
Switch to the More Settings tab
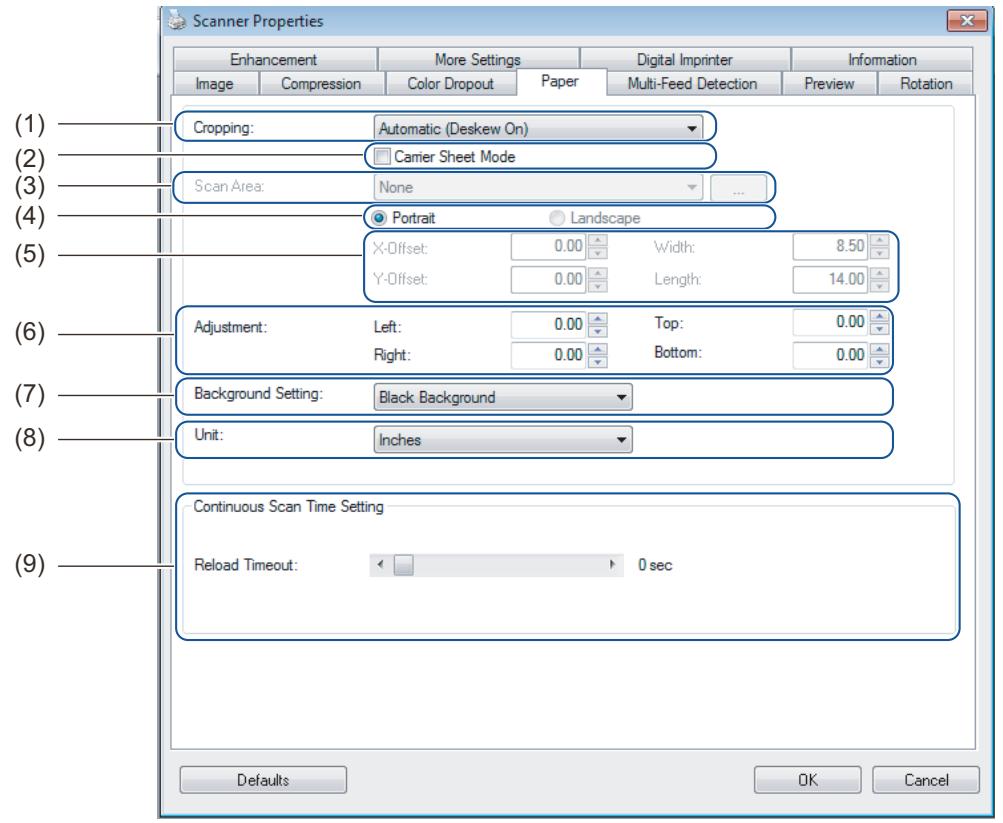pos(478,59)
